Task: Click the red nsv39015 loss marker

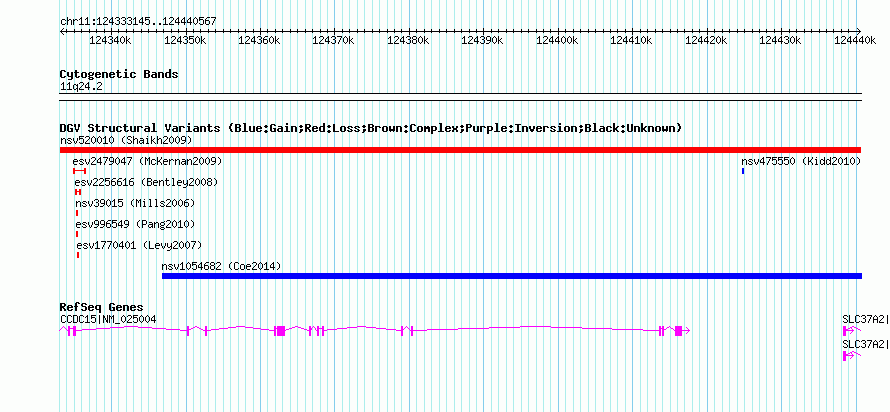Action: (x=77, y=213)
